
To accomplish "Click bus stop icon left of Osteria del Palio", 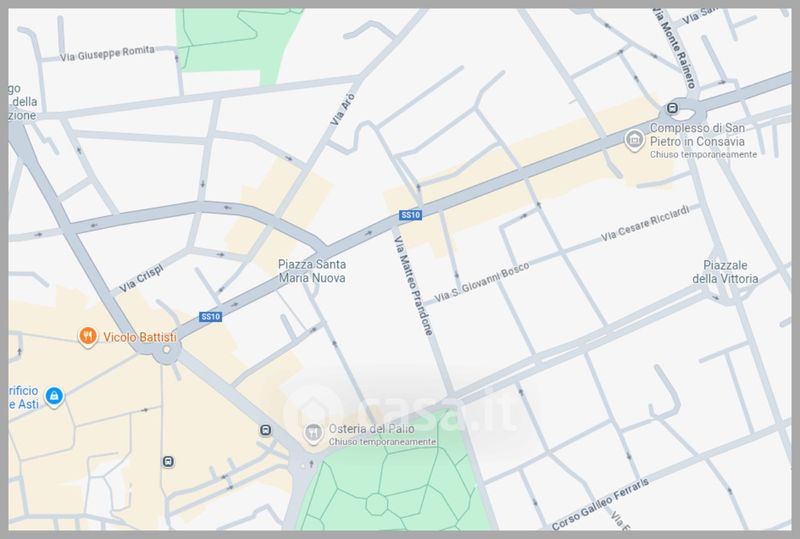I will [x=266, y=431].
